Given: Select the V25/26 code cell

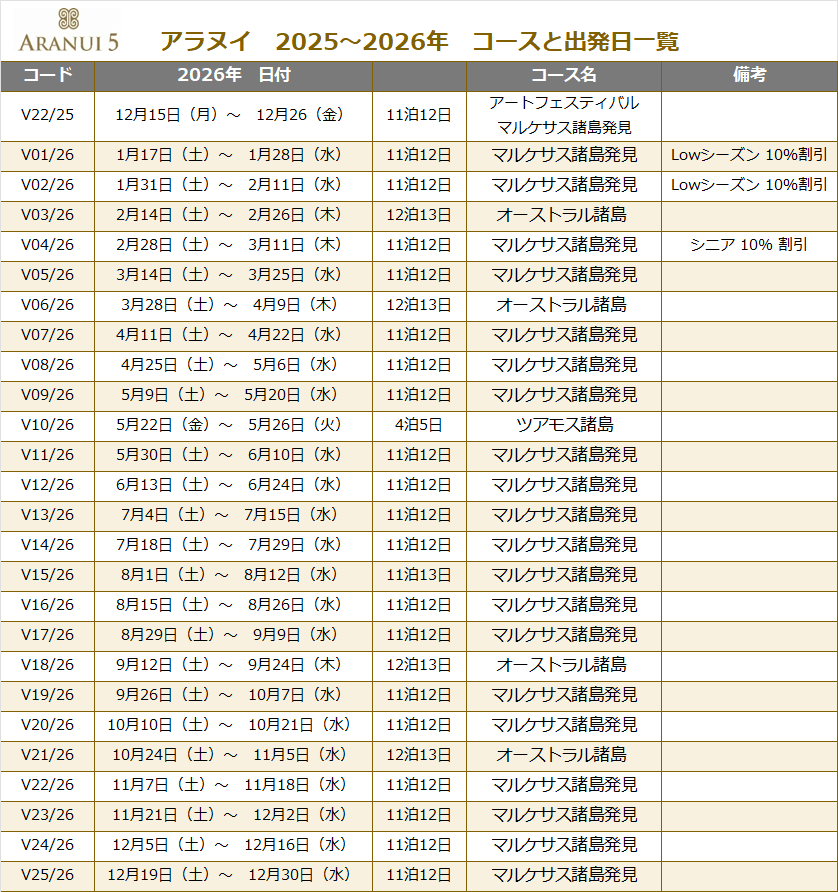Looking at the screenshot, I should tap(47, 875).
